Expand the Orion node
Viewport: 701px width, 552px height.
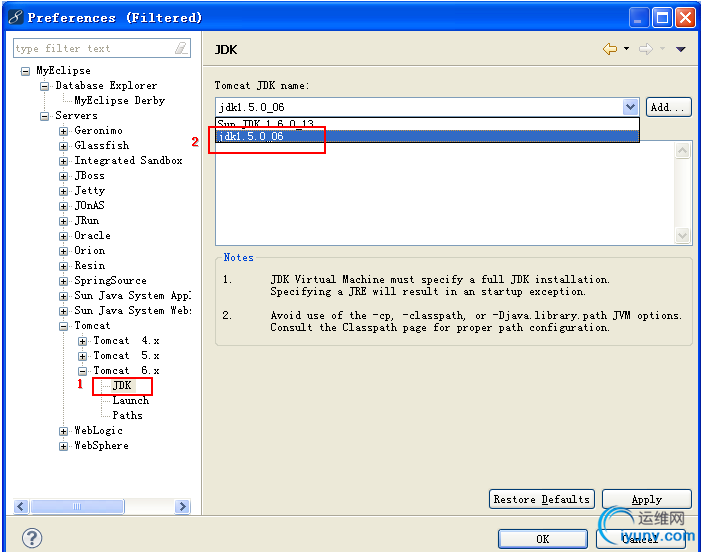[x=63, y=251]
